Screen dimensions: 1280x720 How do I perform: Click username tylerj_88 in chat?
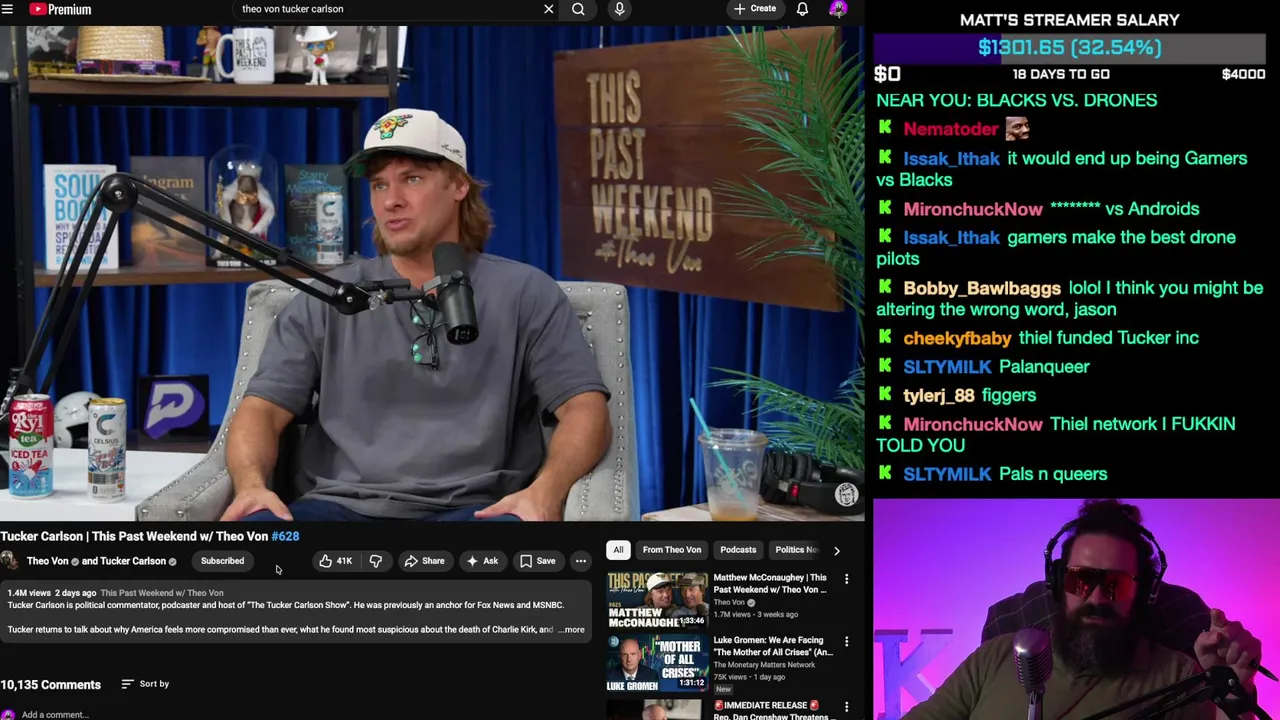[939, 395]
